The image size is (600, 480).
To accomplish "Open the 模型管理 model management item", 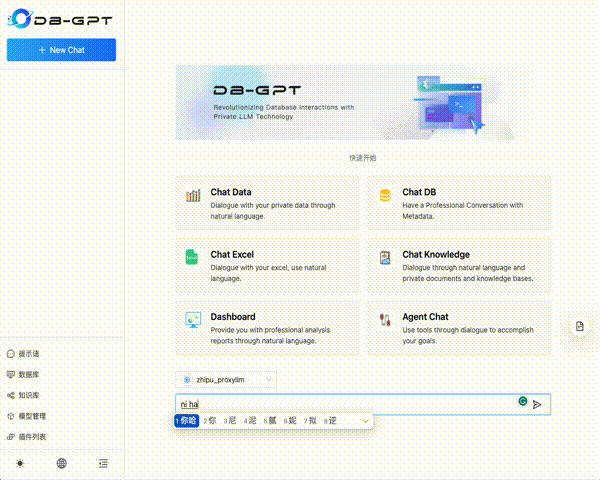I will (26, 416).
